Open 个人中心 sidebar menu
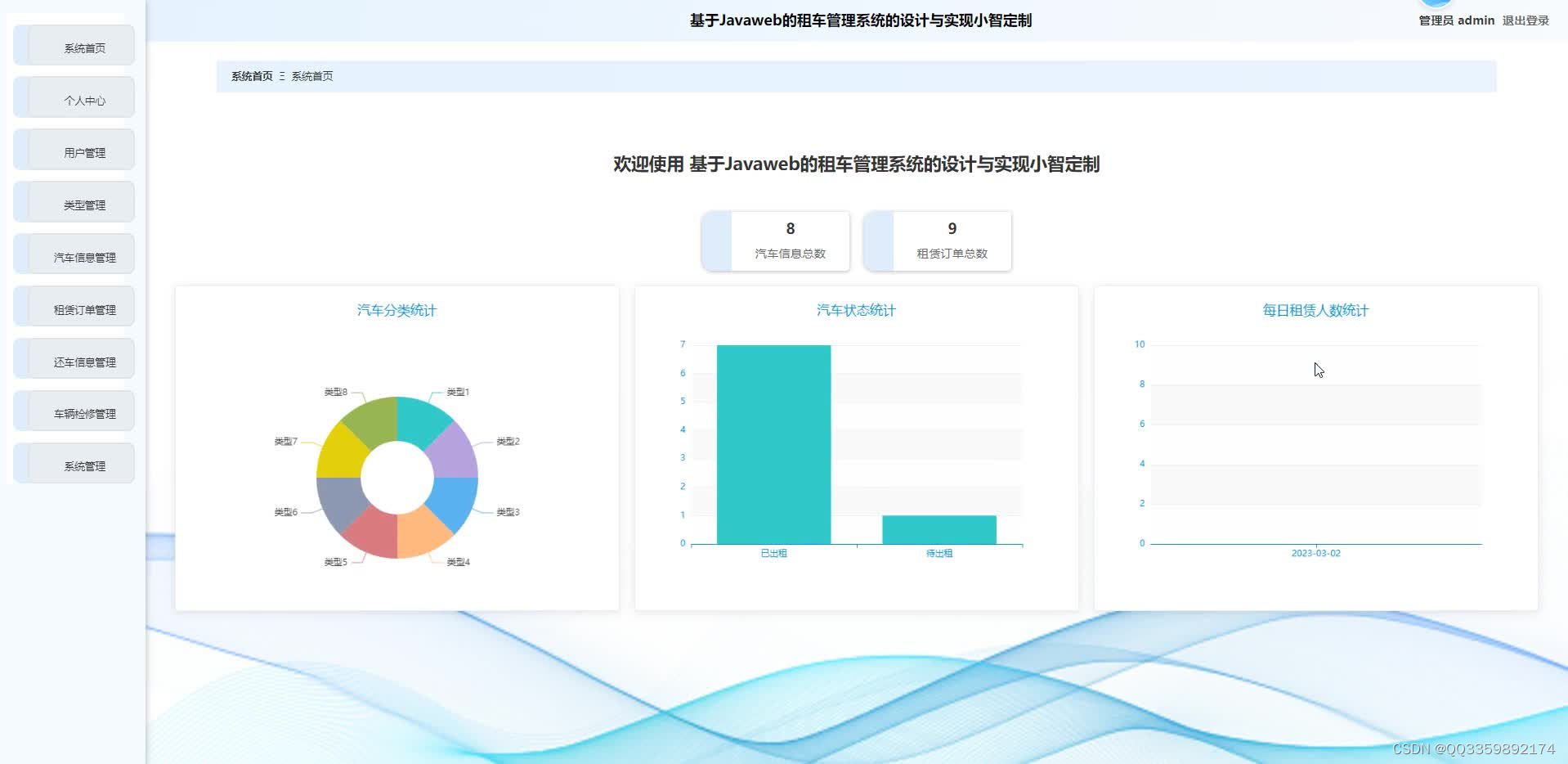 (74, 98)
